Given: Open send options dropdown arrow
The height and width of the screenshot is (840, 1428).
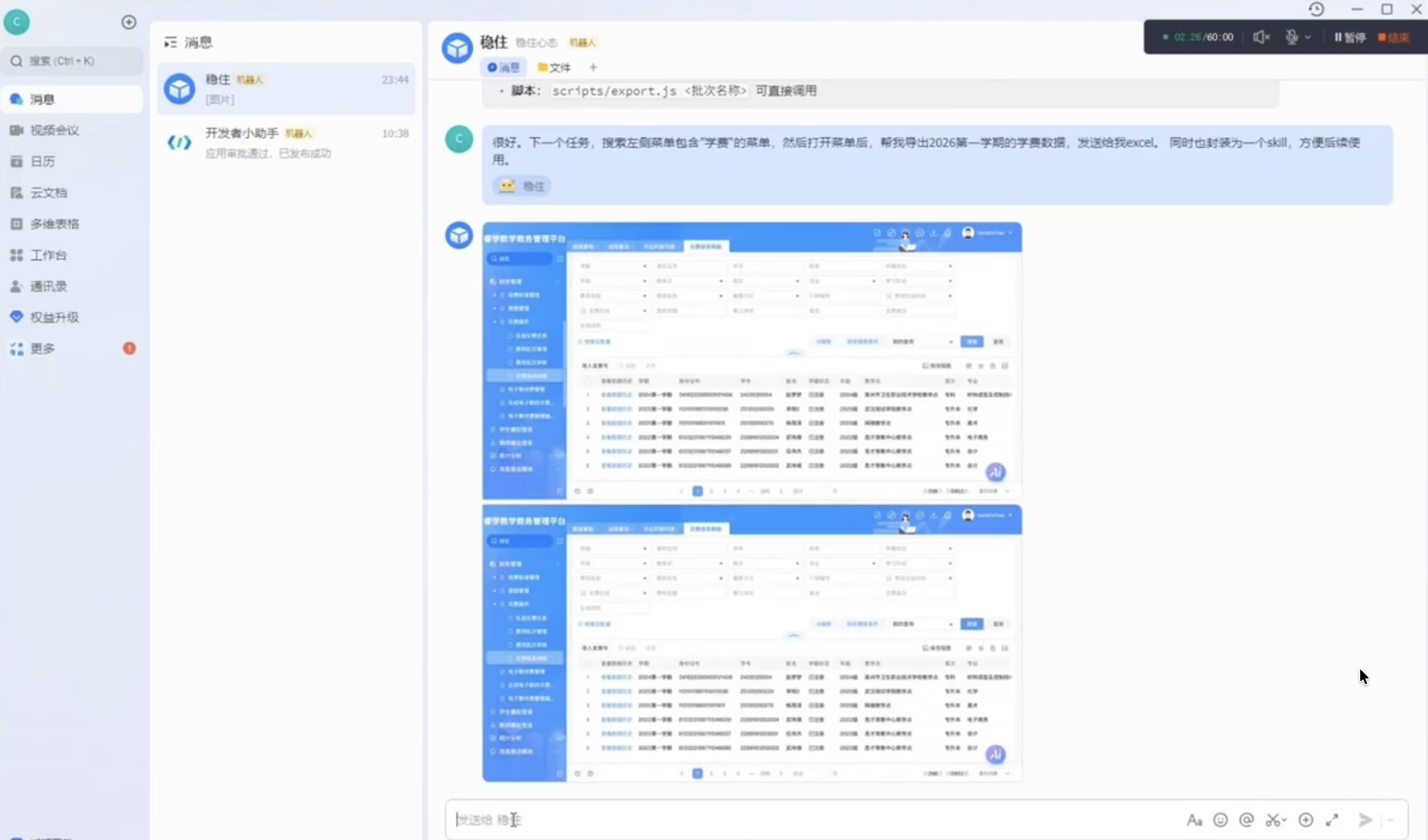Looking at the screenshot, I should 1390,820.
